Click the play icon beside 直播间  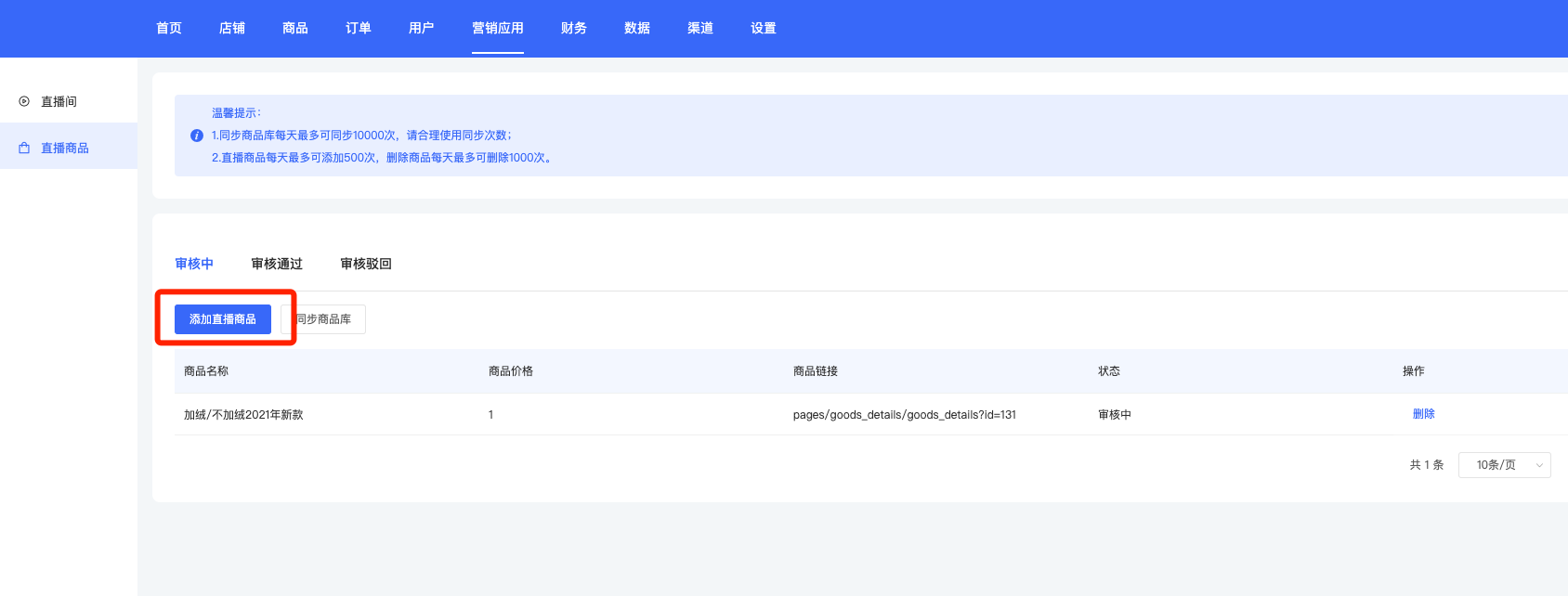24,101
